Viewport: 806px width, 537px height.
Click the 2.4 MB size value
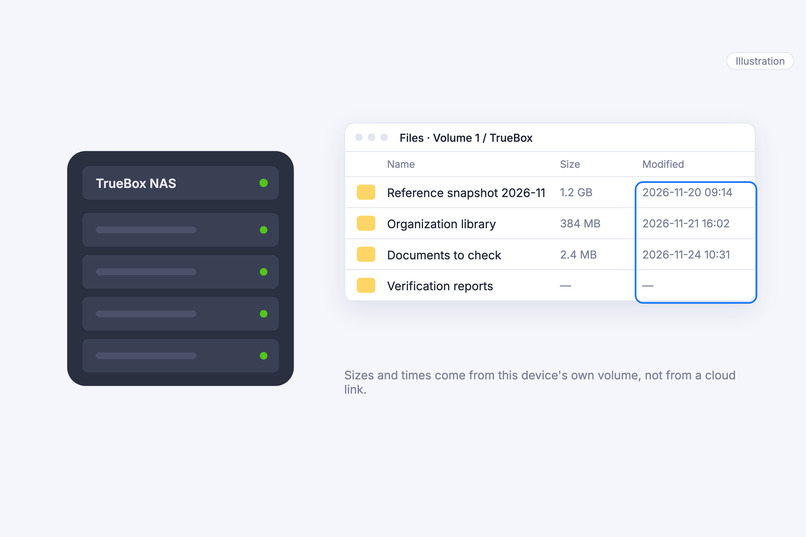578,254
